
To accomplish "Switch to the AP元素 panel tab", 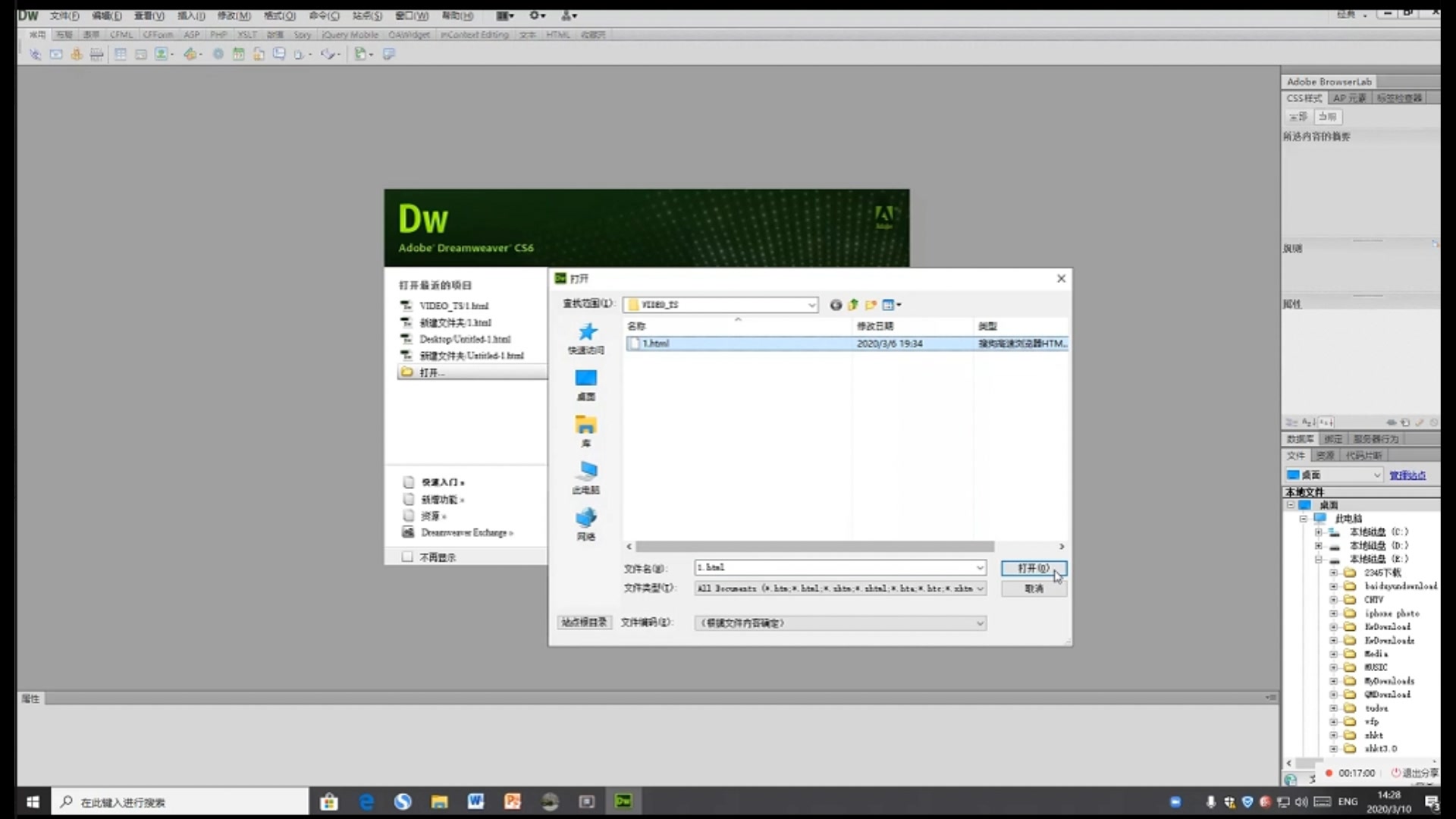I will (x=1350, y=98).
